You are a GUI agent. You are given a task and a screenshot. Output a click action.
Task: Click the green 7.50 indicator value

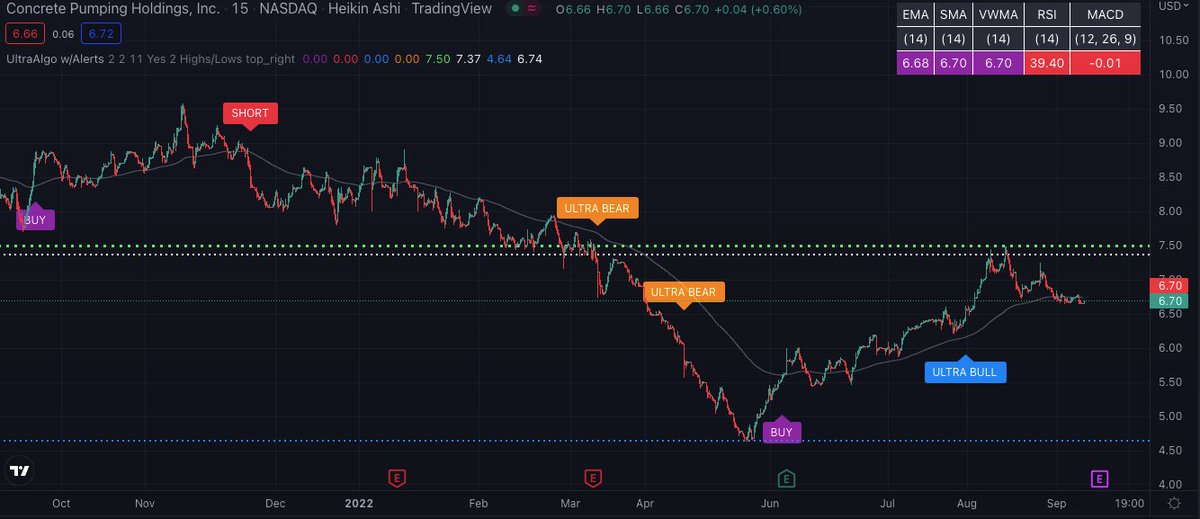point(437,59)
